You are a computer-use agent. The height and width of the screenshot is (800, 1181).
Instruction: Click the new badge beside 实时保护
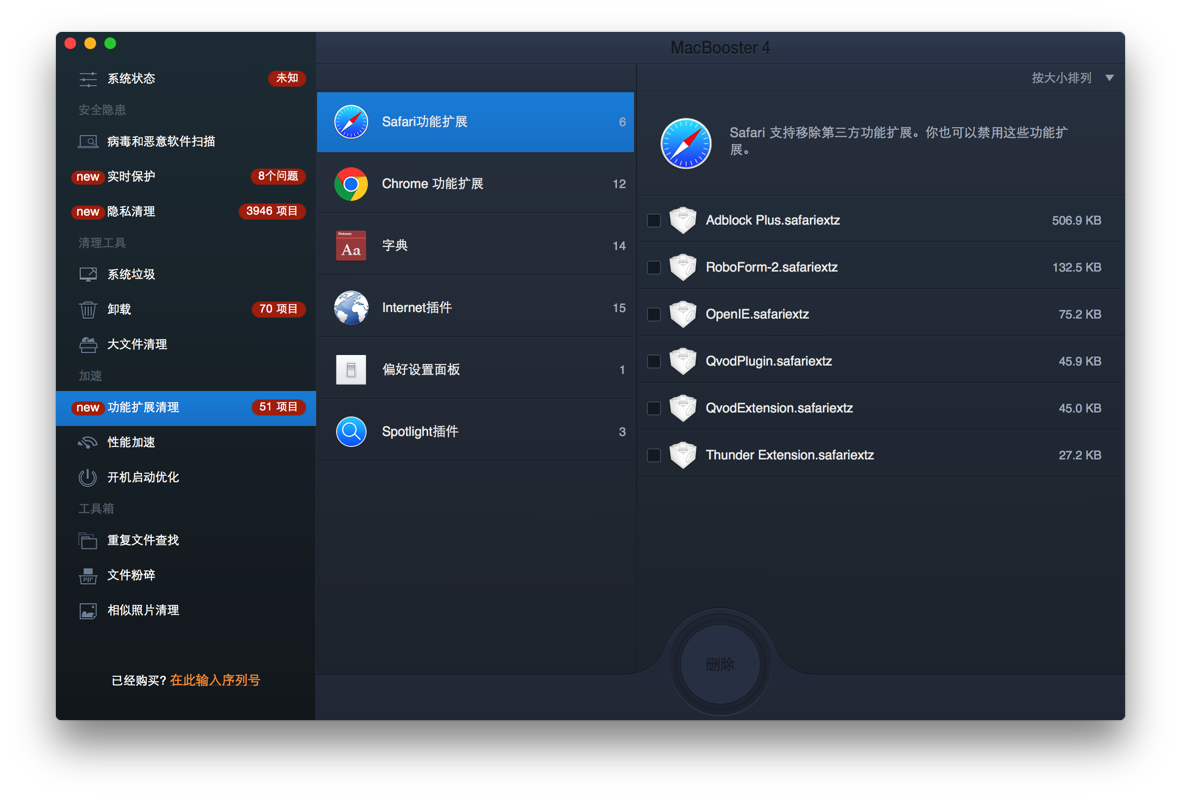click(x=87, y=176)
